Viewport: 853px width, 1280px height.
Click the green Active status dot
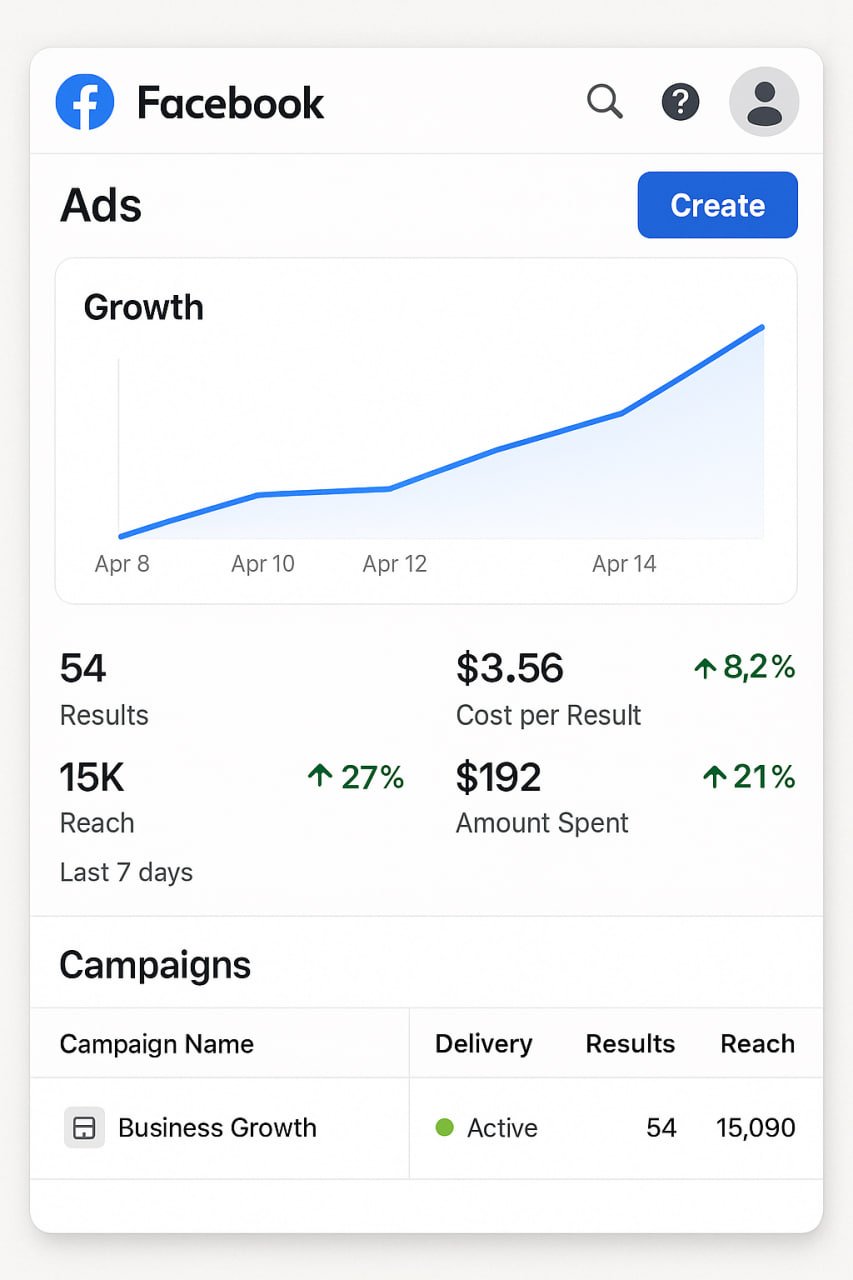point(445,1128)
